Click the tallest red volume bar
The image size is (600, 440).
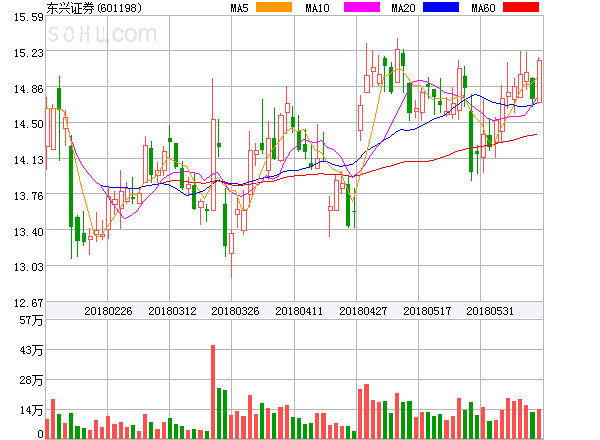point(213,392)
